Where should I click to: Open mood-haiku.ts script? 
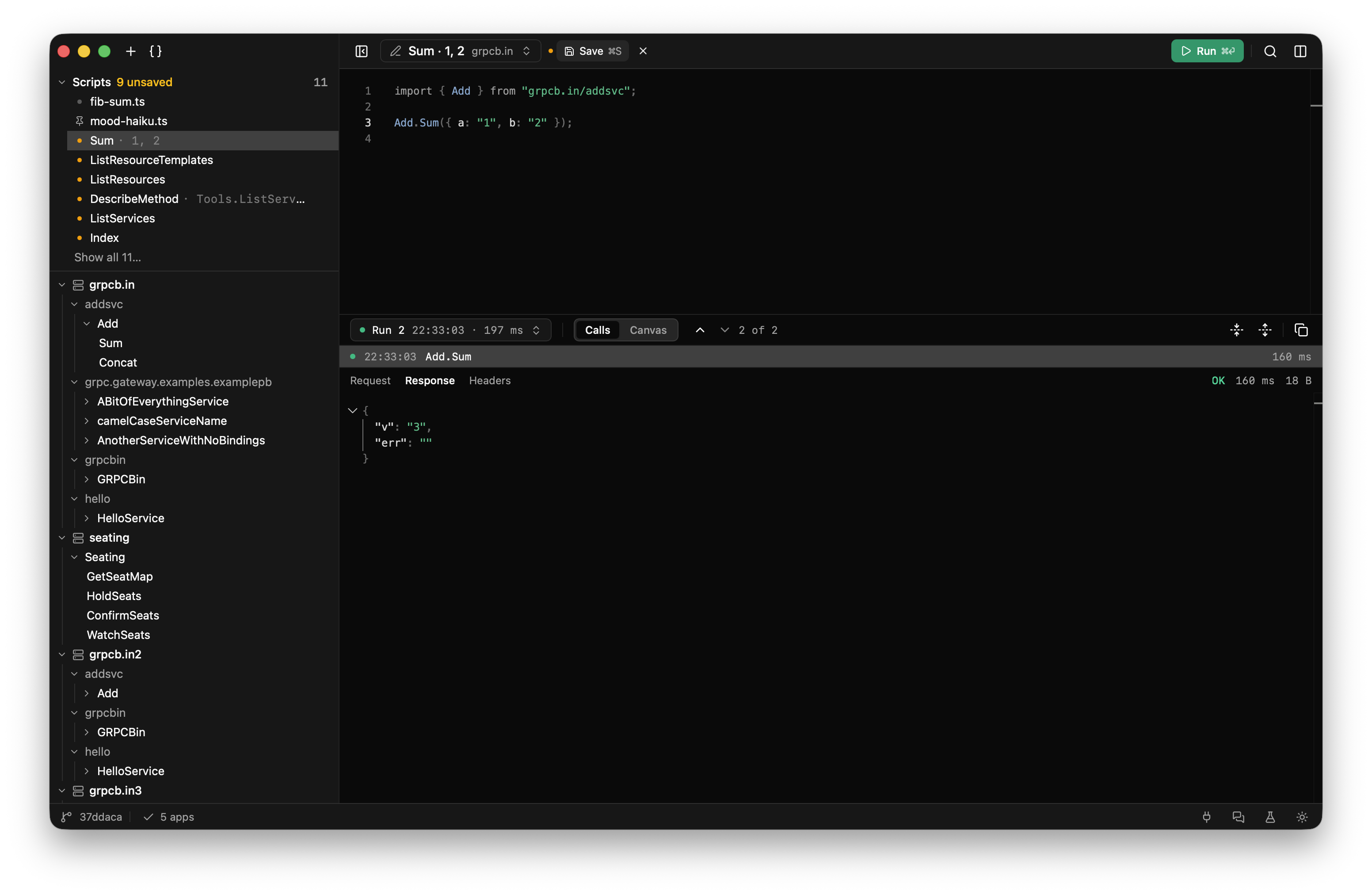(202, 121)
